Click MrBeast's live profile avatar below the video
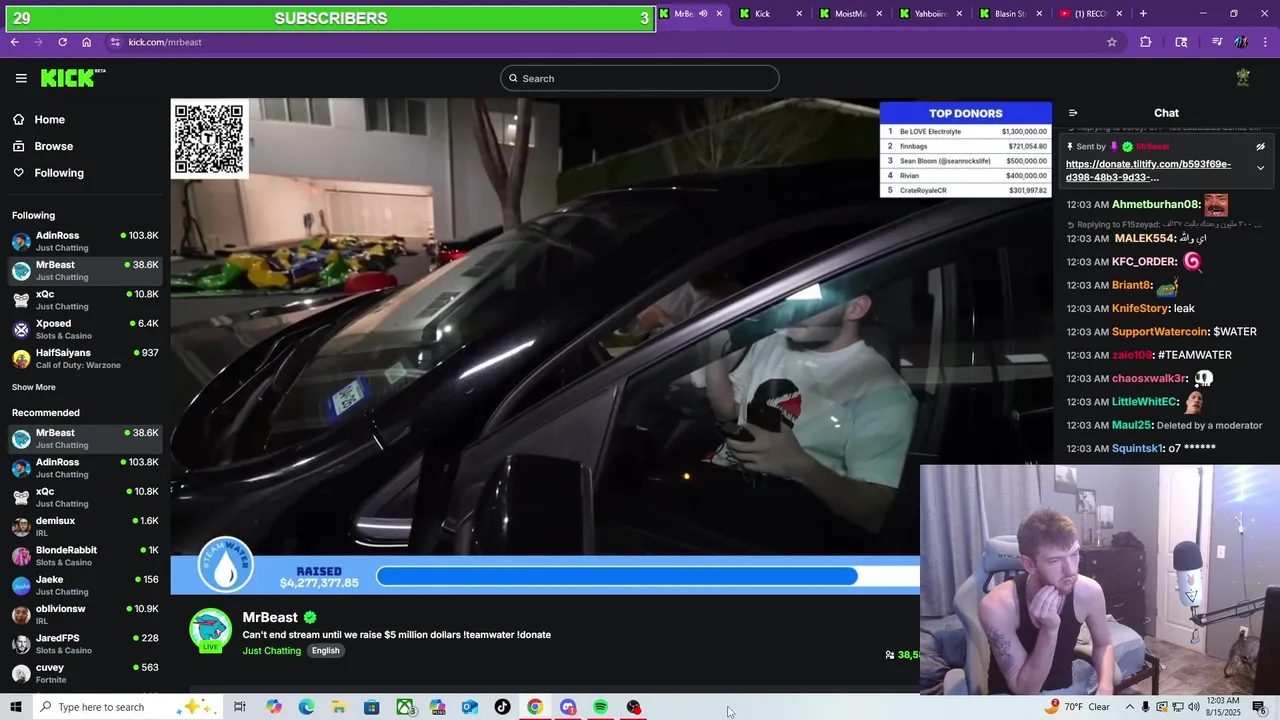Screen dimensions: 1280x720 click(210, 630)
